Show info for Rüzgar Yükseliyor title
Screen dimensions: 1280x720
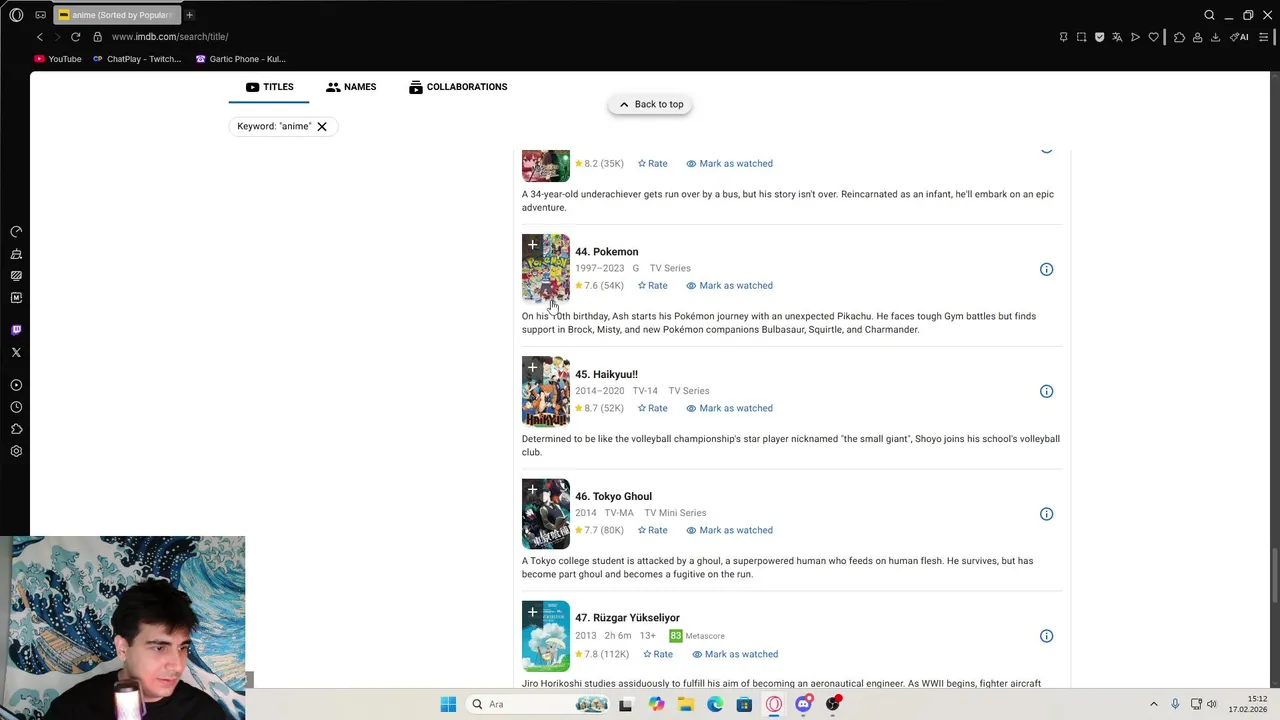point(1046,636)
